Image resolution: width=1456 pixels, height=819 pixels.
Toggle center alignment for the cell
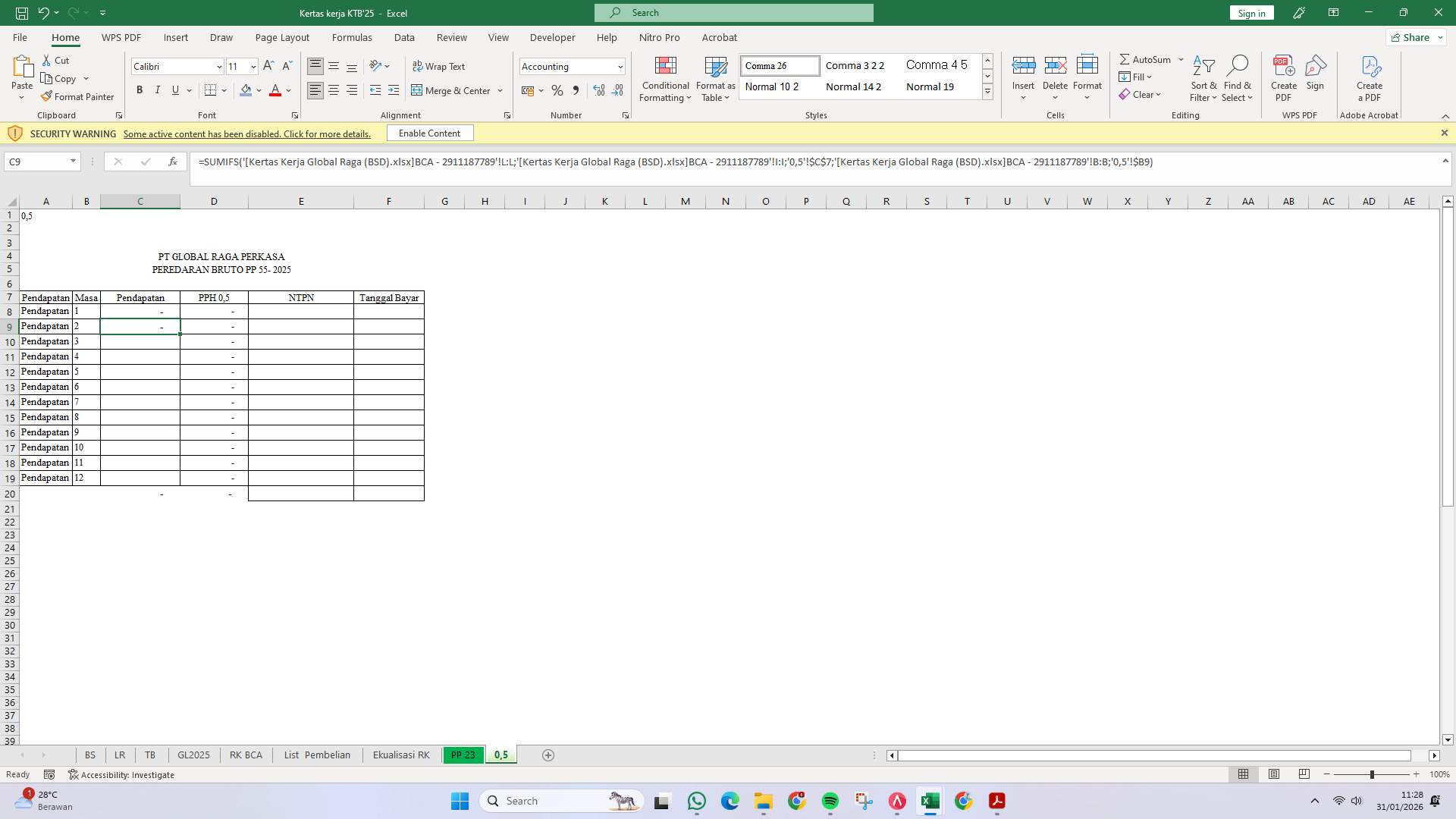point(334,89)
